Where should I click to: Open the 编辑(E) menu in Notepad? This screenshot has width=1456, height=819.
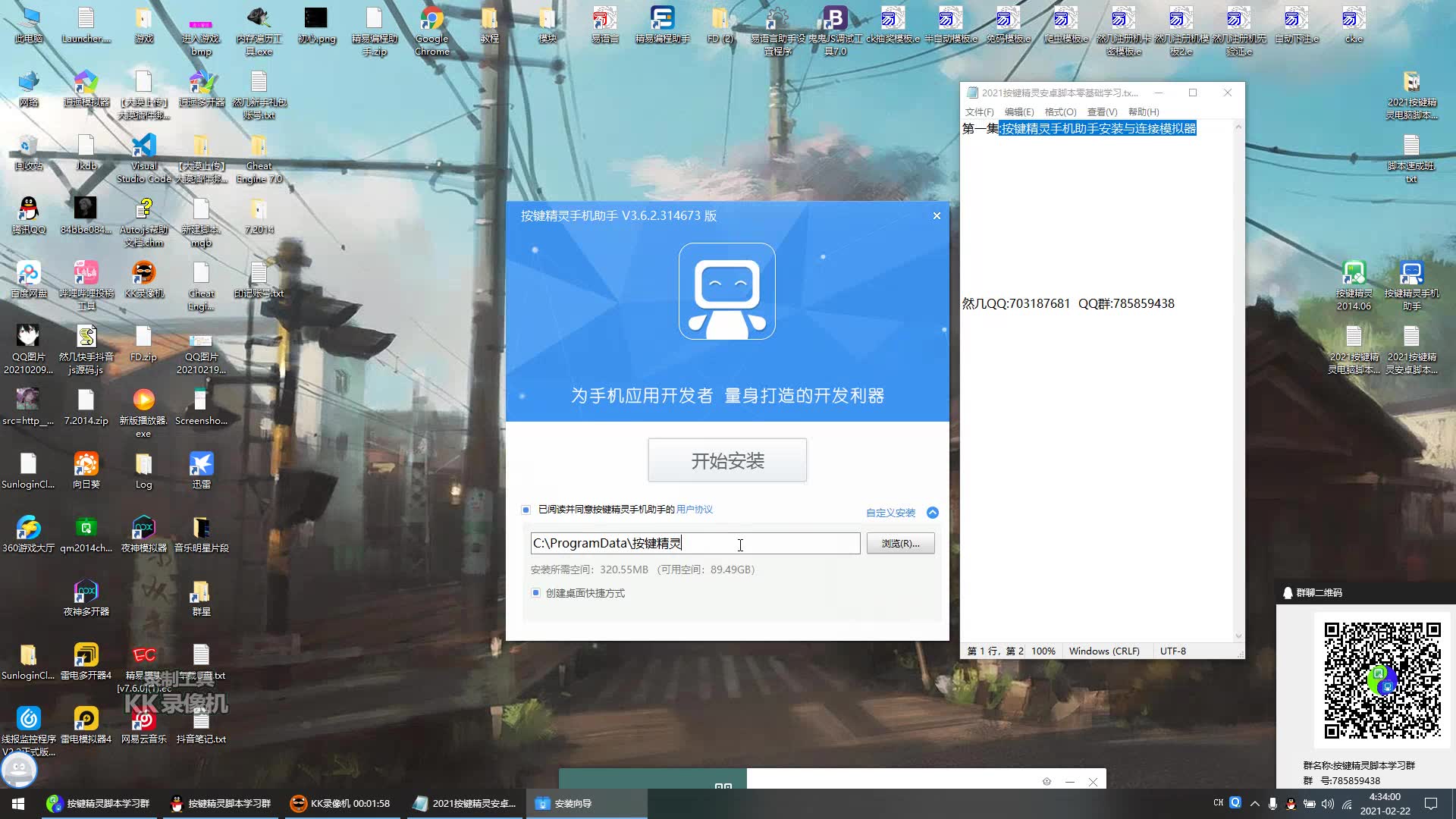pyautogui.click(x=1019, y=111)
